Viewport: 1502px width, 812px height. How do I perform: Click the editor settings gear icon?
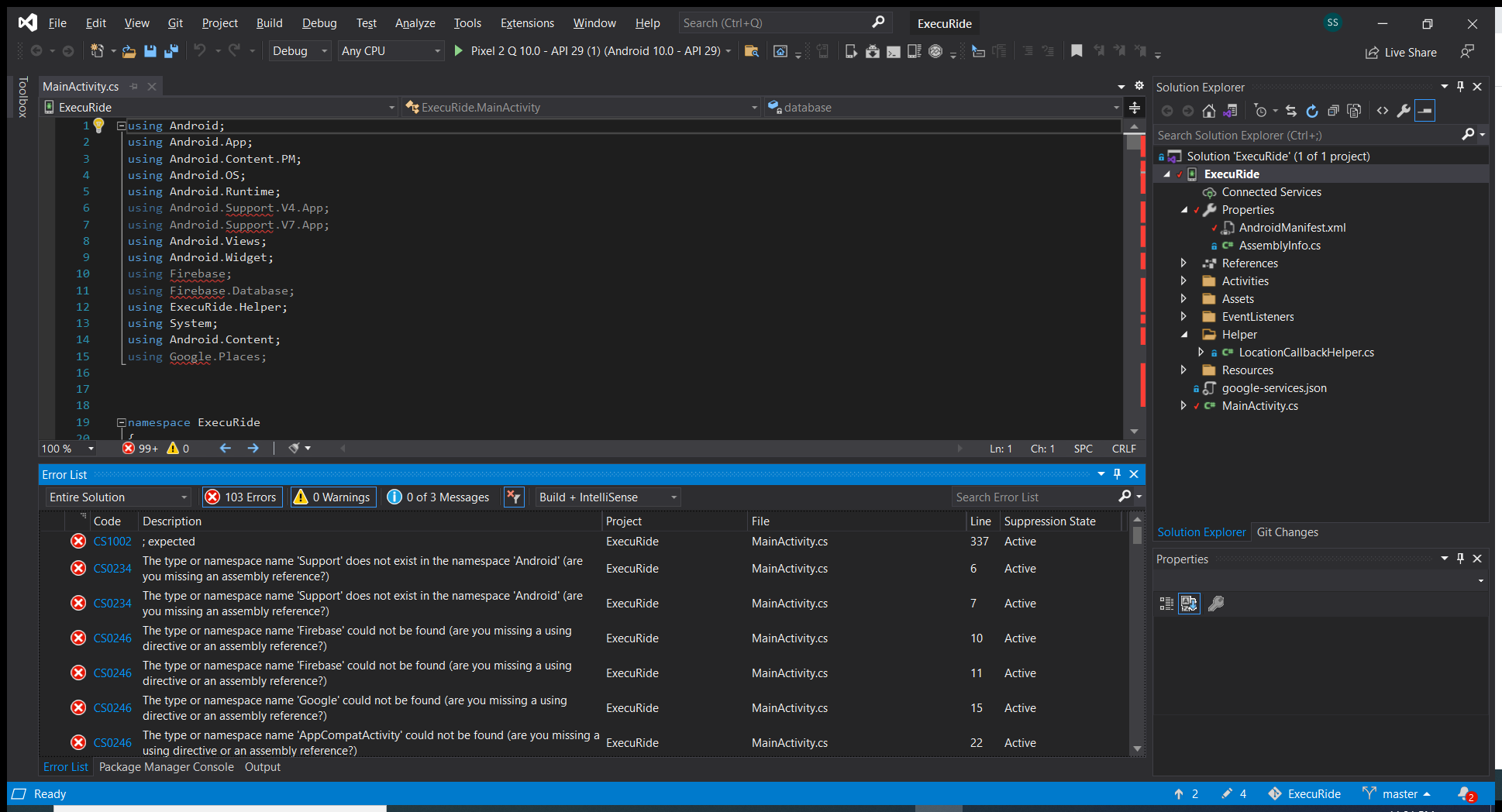tap(1139, 85)
